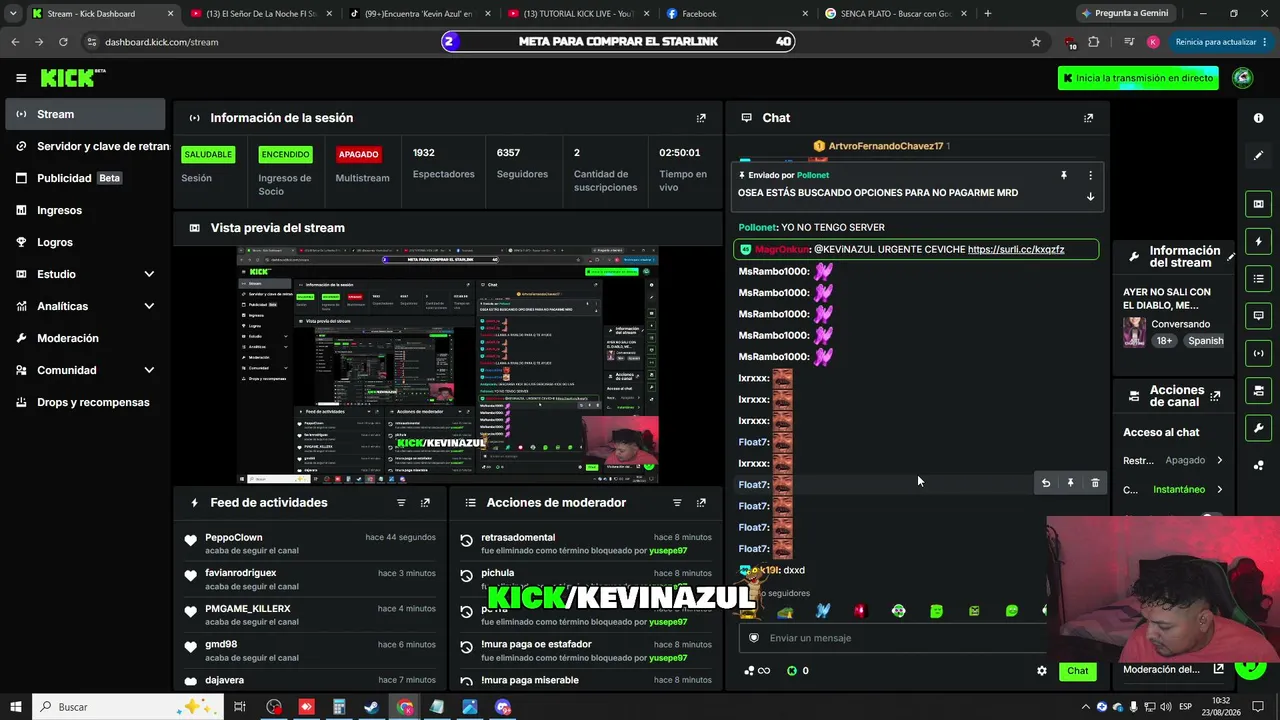
Task: Select Stream in the sidebar
Action: click(85, 114)
